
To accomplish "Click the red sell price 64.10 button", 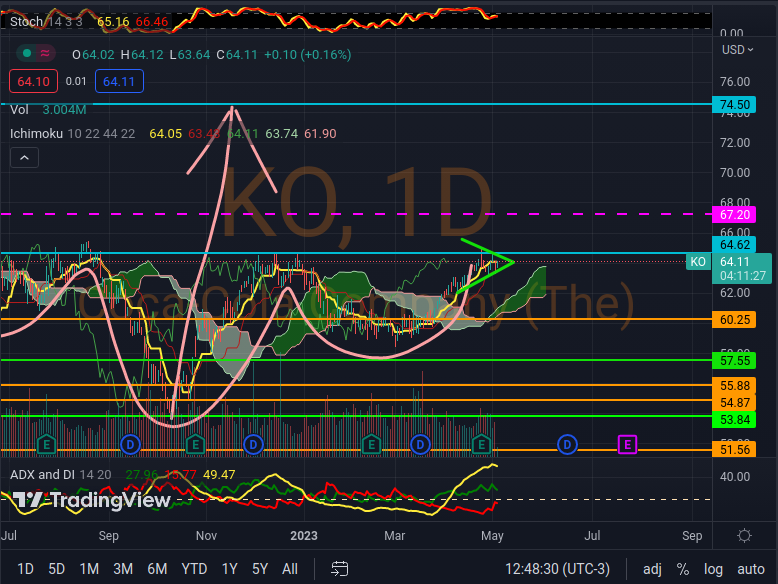I will [33, 81].
